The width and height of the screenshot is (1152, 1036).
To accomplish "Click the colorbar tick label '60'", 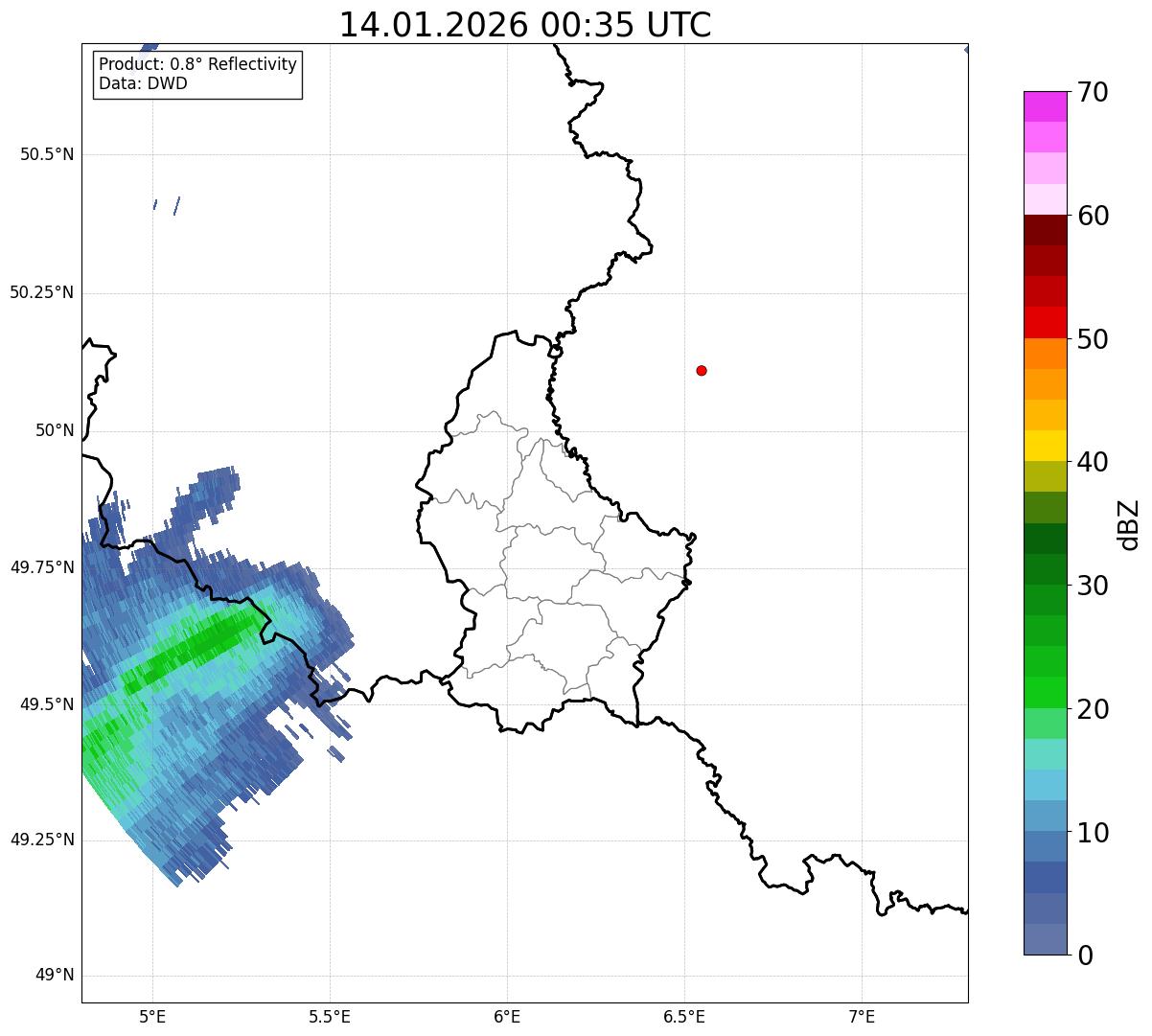I will [1093, 216].
